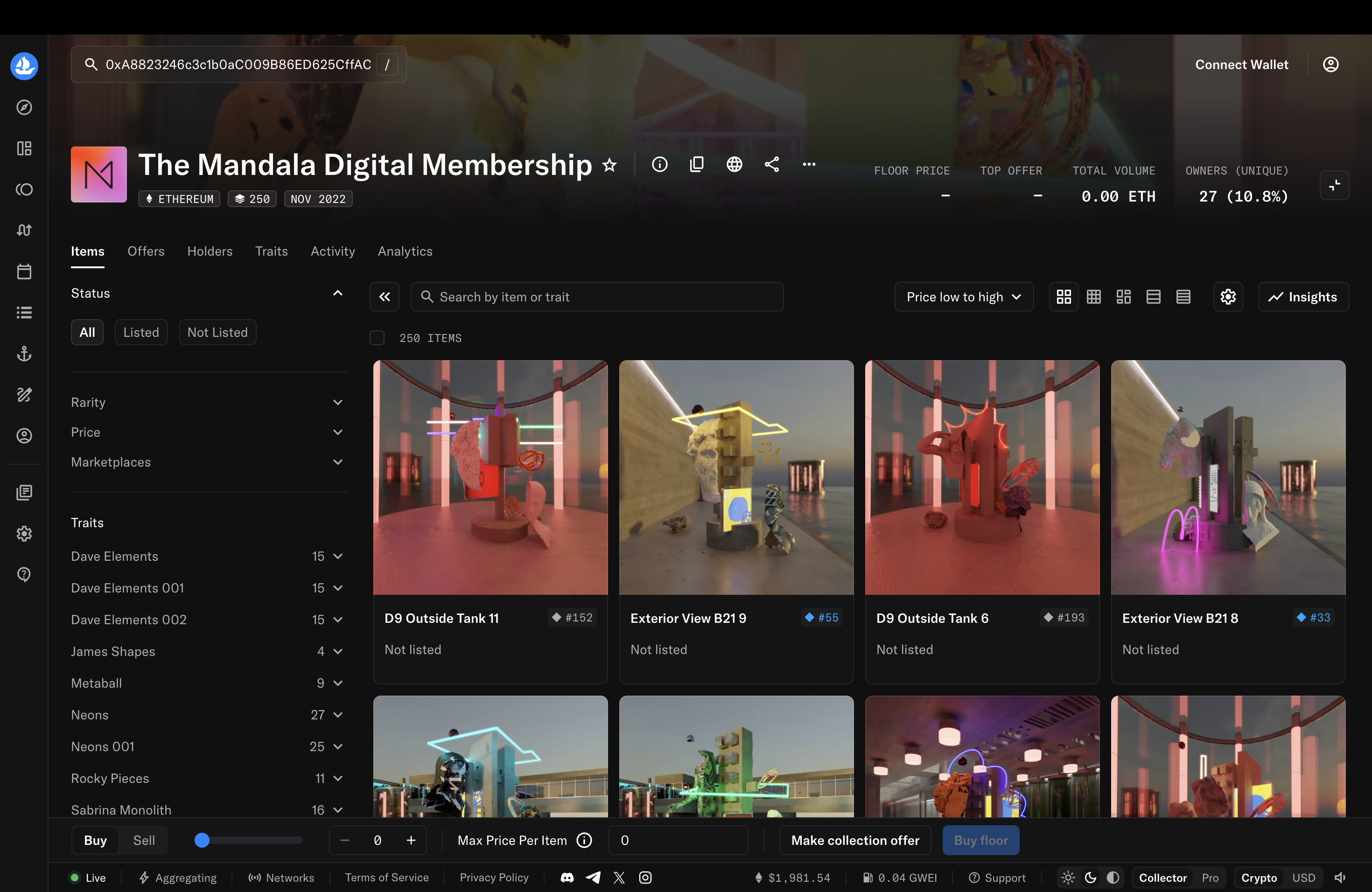Enable dark theme with moon icon
This screenshot has height=892, width=1372.
click(1091, 877)
